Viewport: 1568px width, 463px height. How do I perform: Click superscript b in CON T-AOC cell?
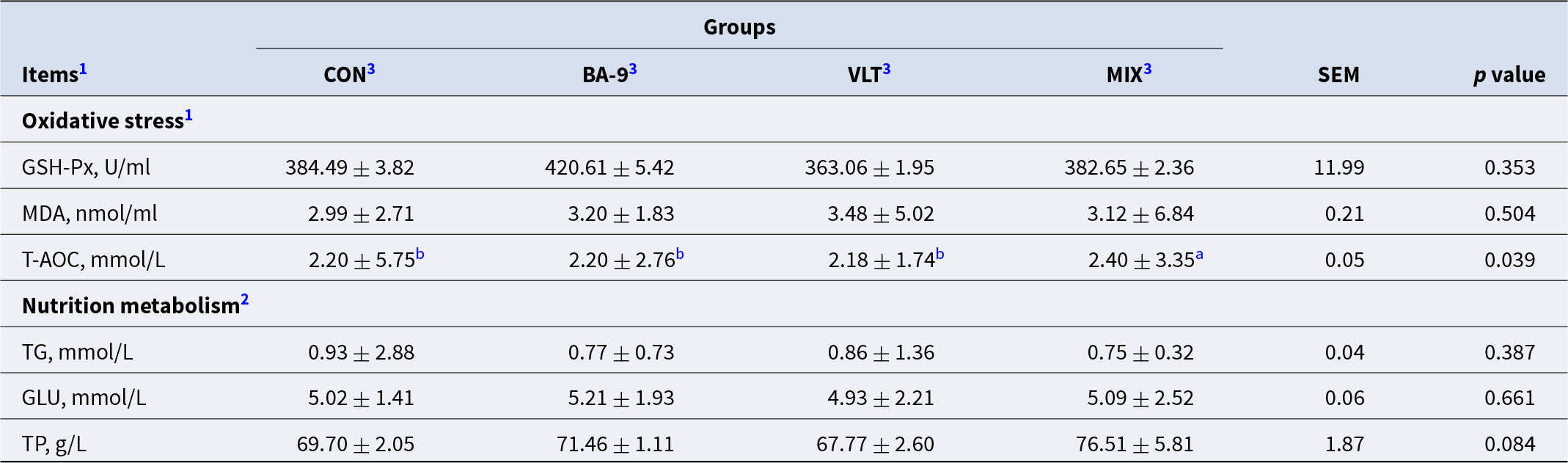420,255
